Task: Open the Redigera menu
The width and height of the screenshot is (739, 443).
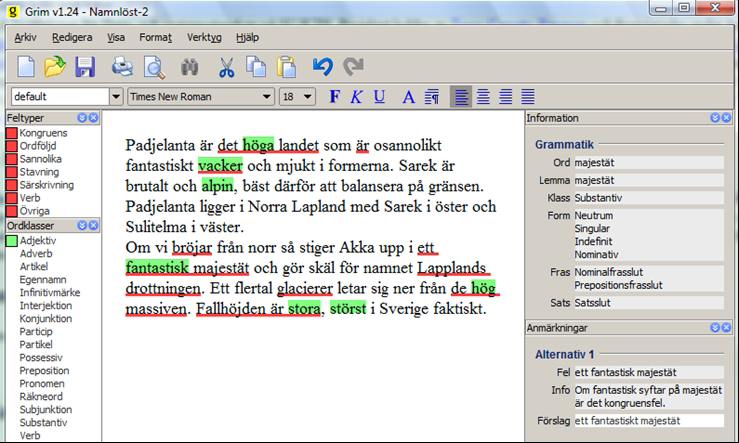Action: (x=72, y=37)
